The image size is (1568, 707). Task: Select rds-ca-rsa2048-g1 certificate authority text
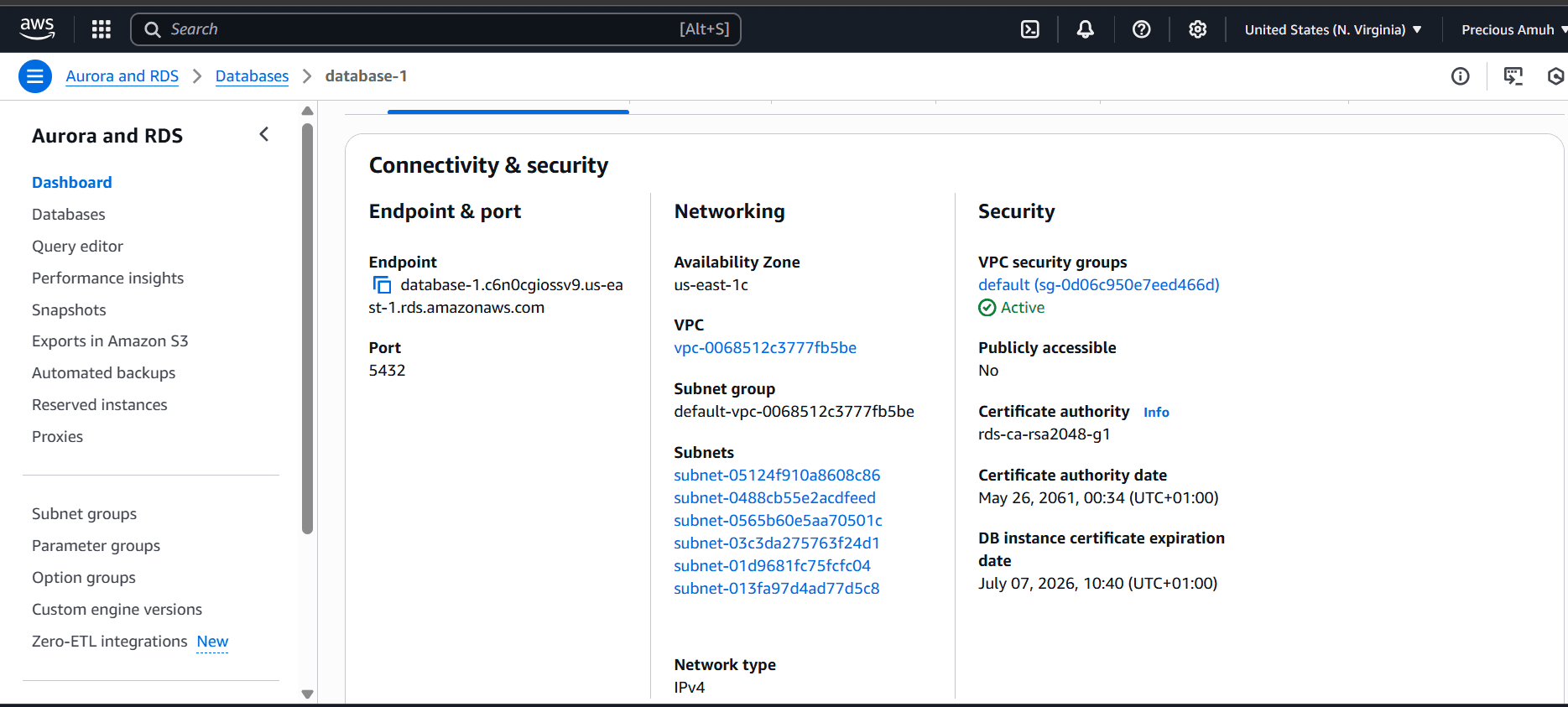1044,434
